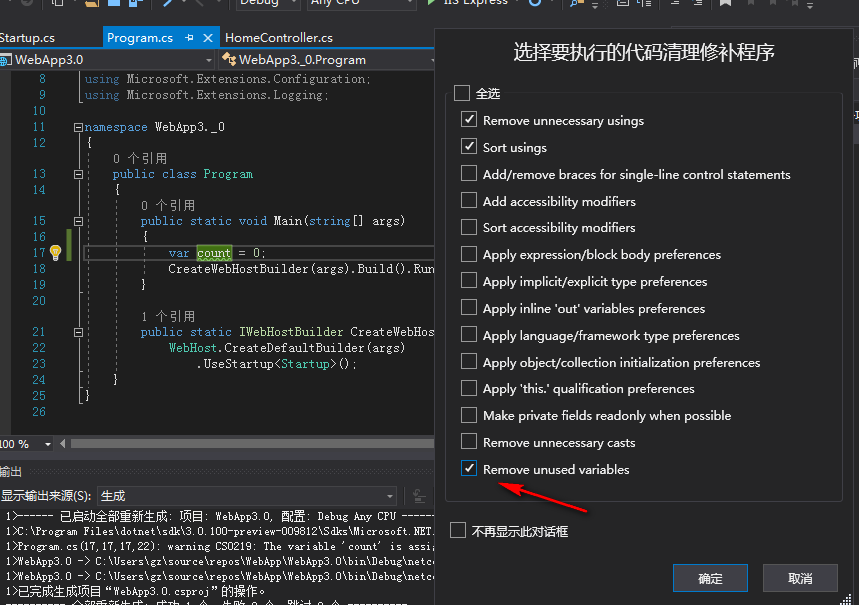This screenshot has width=859, height=605.
Task: Select the Program.cs tab
Action: coord(140,38)
